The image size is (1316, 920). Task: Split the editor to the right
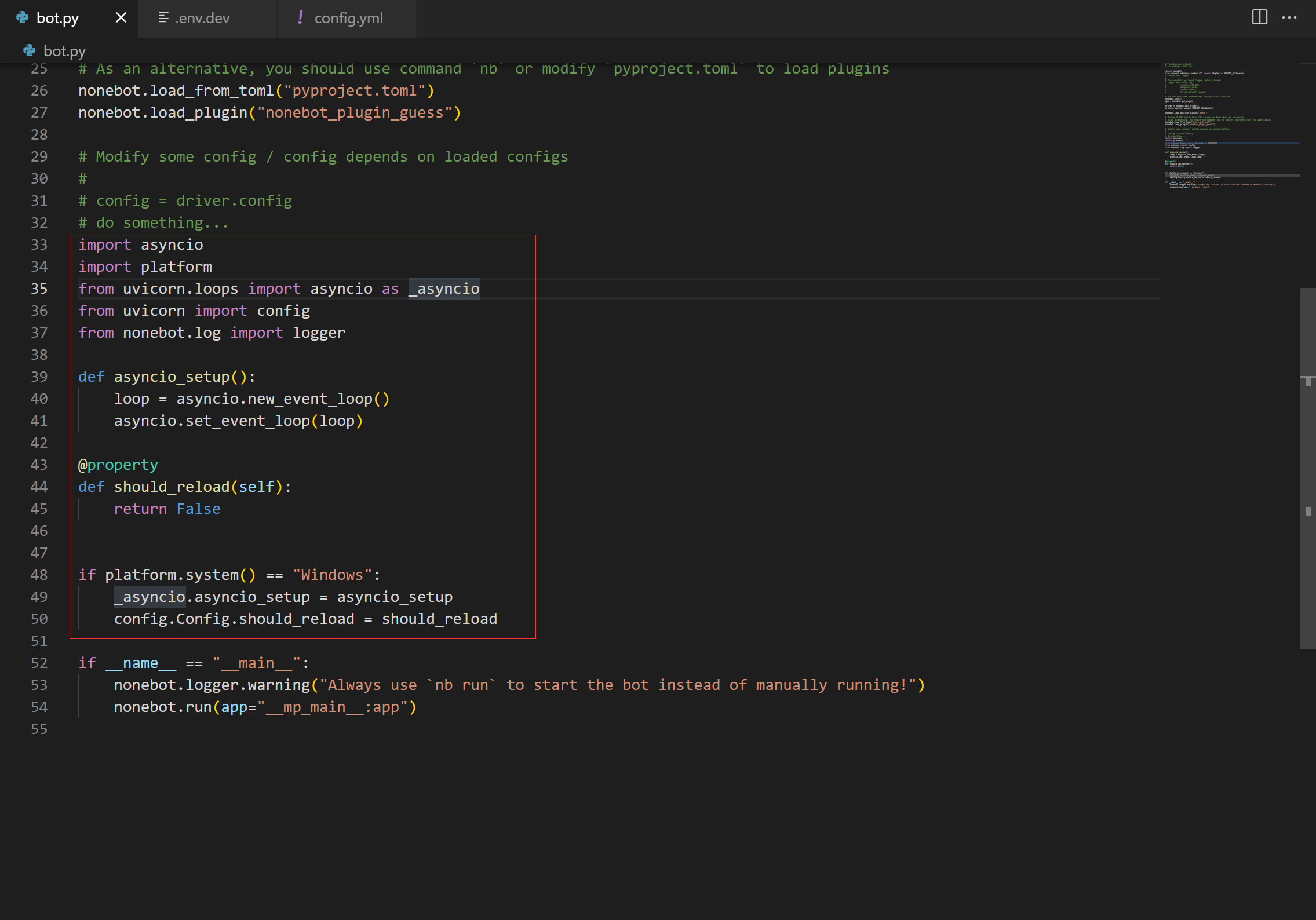pos(1259,17)
